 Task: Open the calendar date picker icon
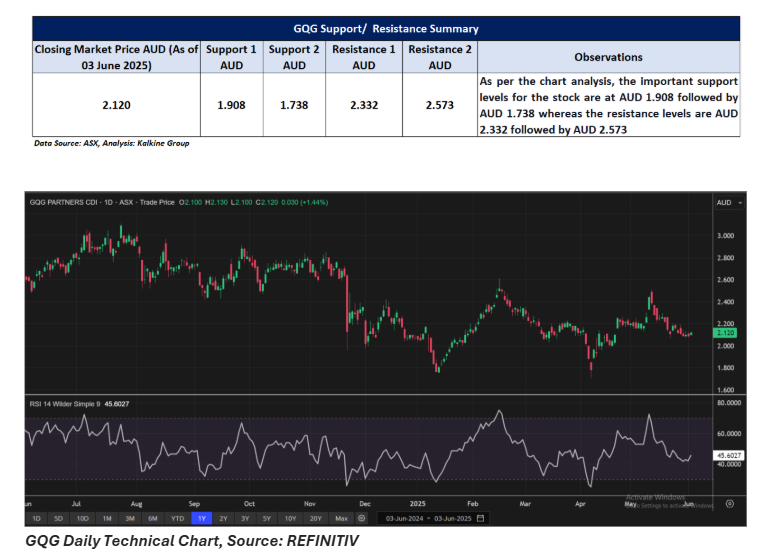481,518
